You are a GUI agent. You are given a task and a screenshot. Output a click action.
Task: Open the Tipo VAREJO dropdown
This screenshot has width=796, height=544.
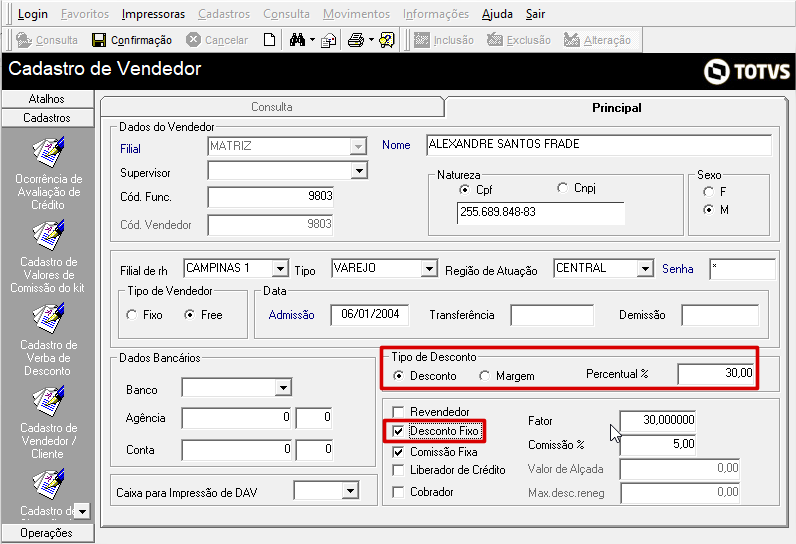pyautogui.click(x=429, y=268)
